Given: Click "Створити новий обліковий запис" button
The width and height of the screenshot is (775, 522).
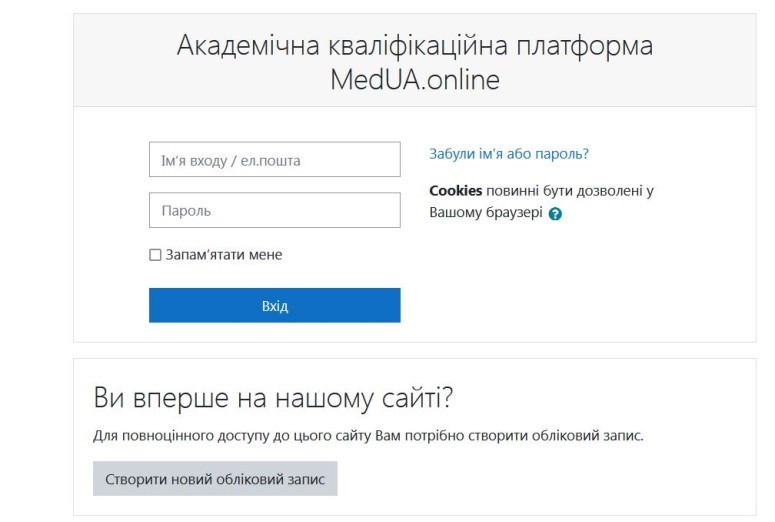Looking at the screenshot, I should 215,478.
